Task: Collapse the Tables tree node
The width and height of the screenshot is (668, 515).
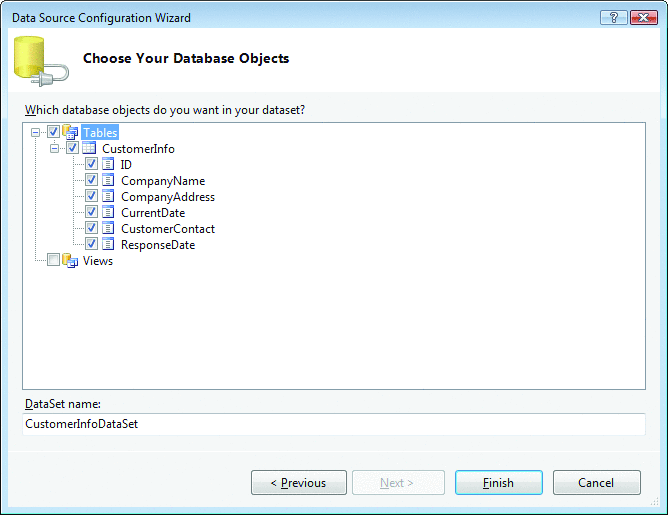Action: (x=35, y=132)
